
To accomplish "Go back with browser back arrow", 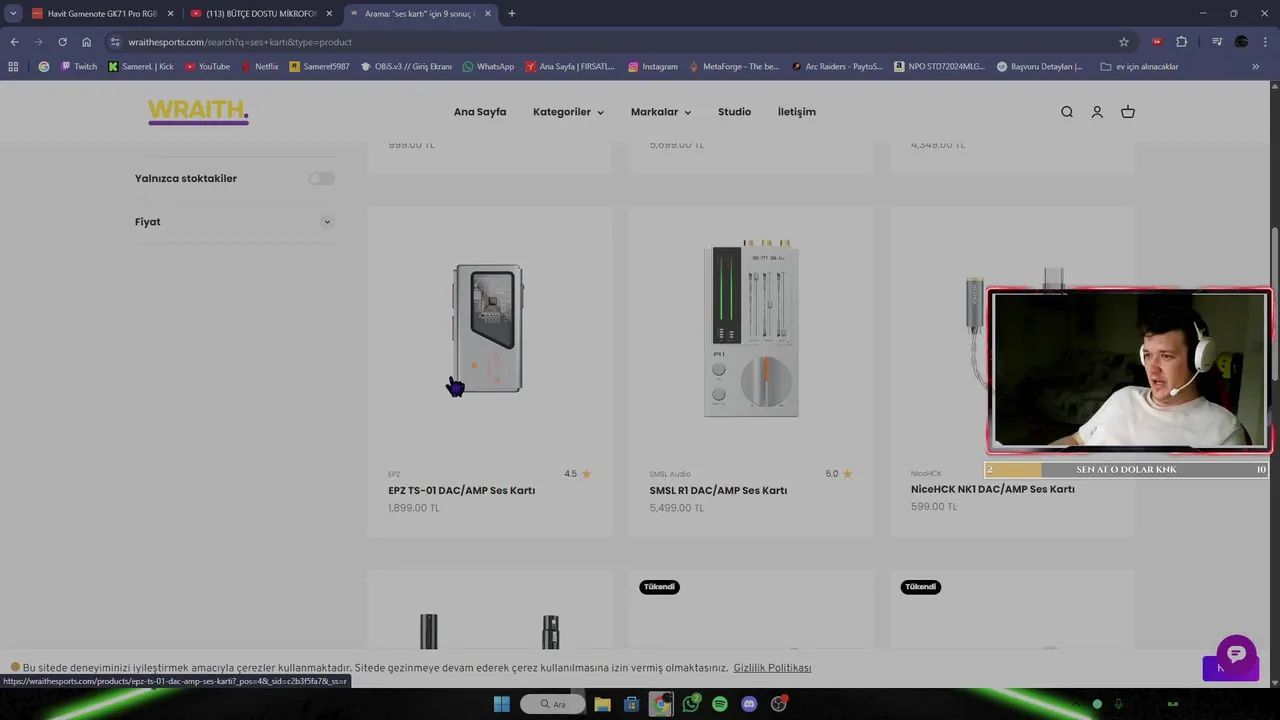I will click(x=14, y=42).
